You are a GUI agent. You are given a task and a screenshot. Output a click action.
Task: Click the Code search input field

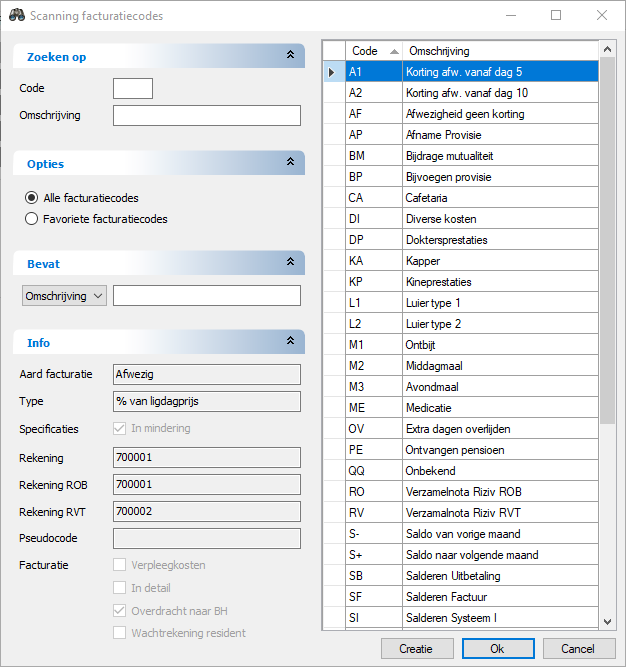tap(133, 89)
